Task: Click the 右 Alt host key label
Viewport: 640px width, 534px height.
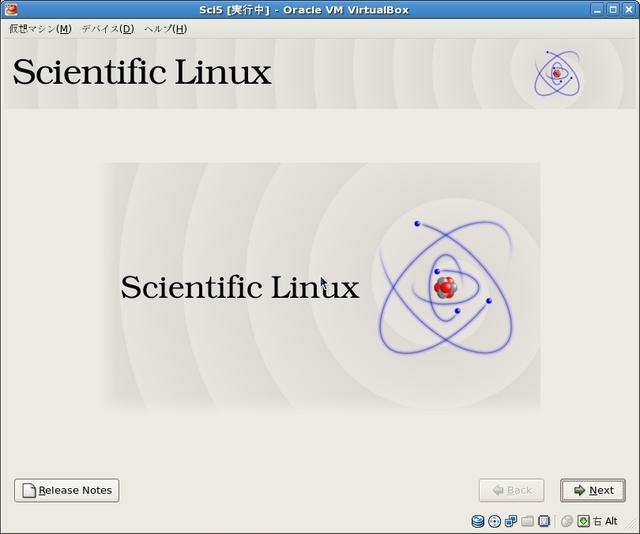Action: pyautogui.click(x=605, y=521)
